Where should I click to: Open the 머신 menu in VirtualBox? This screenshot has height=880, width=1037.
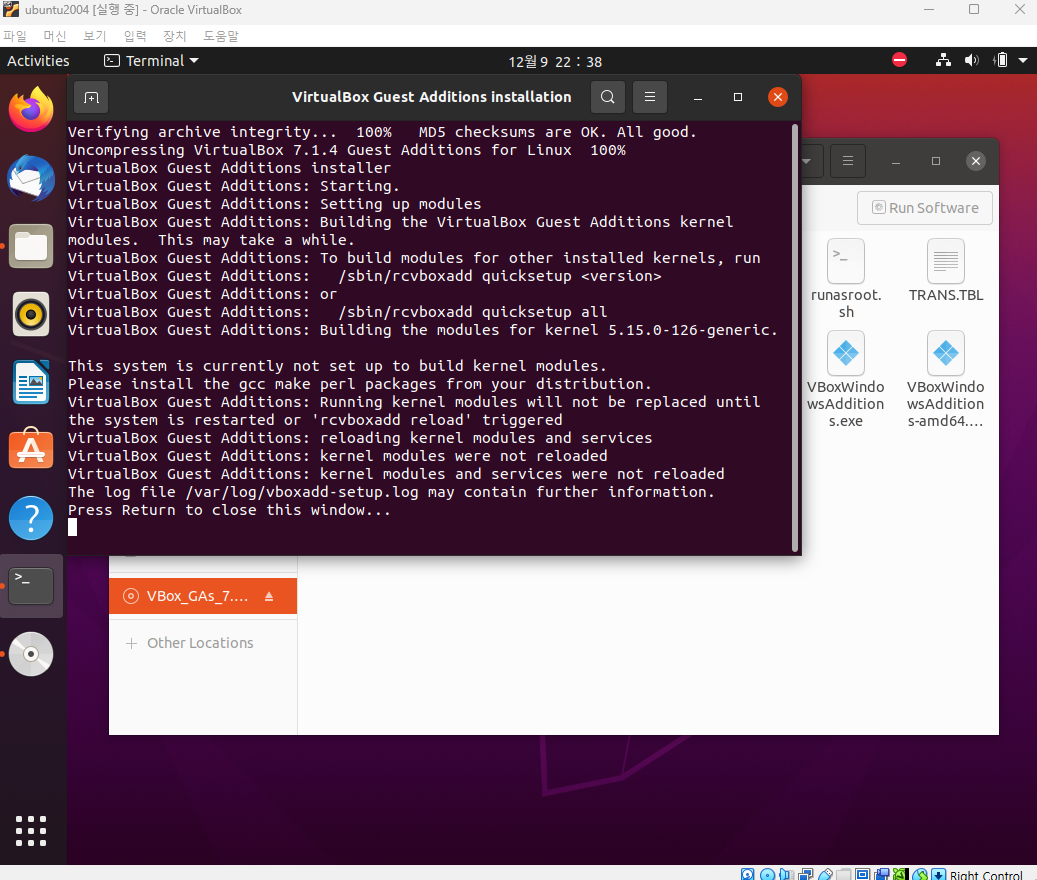pyautogui.click(x=55, y=36)
